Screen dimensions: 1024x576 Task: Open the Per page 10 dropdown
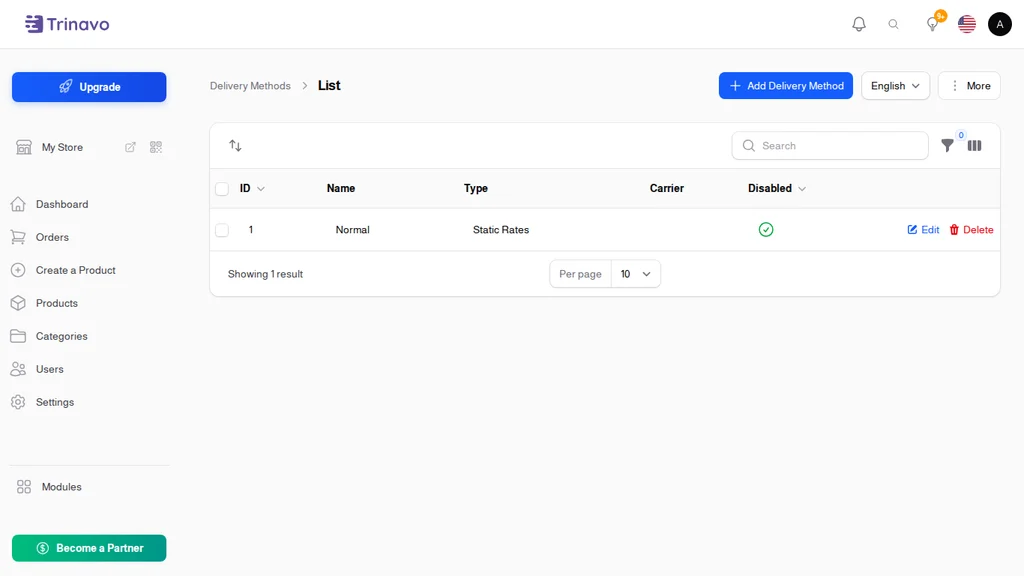pyautogui.click(x=635, y=274)
